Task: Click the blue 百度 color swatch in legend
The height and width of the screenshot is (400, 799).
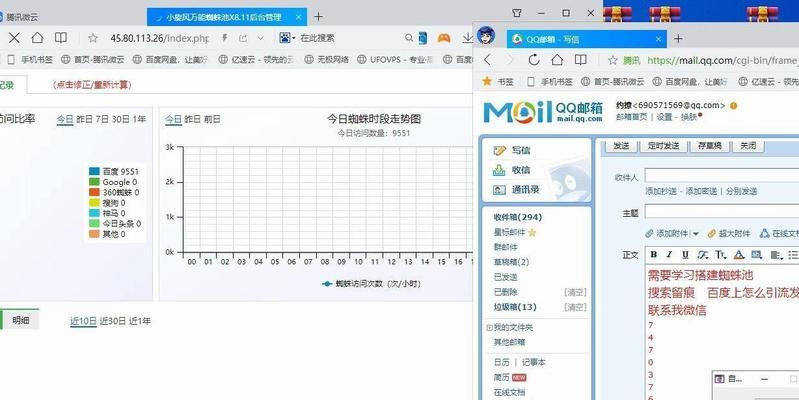Action: pyautogui.click(x=94, y=171)
